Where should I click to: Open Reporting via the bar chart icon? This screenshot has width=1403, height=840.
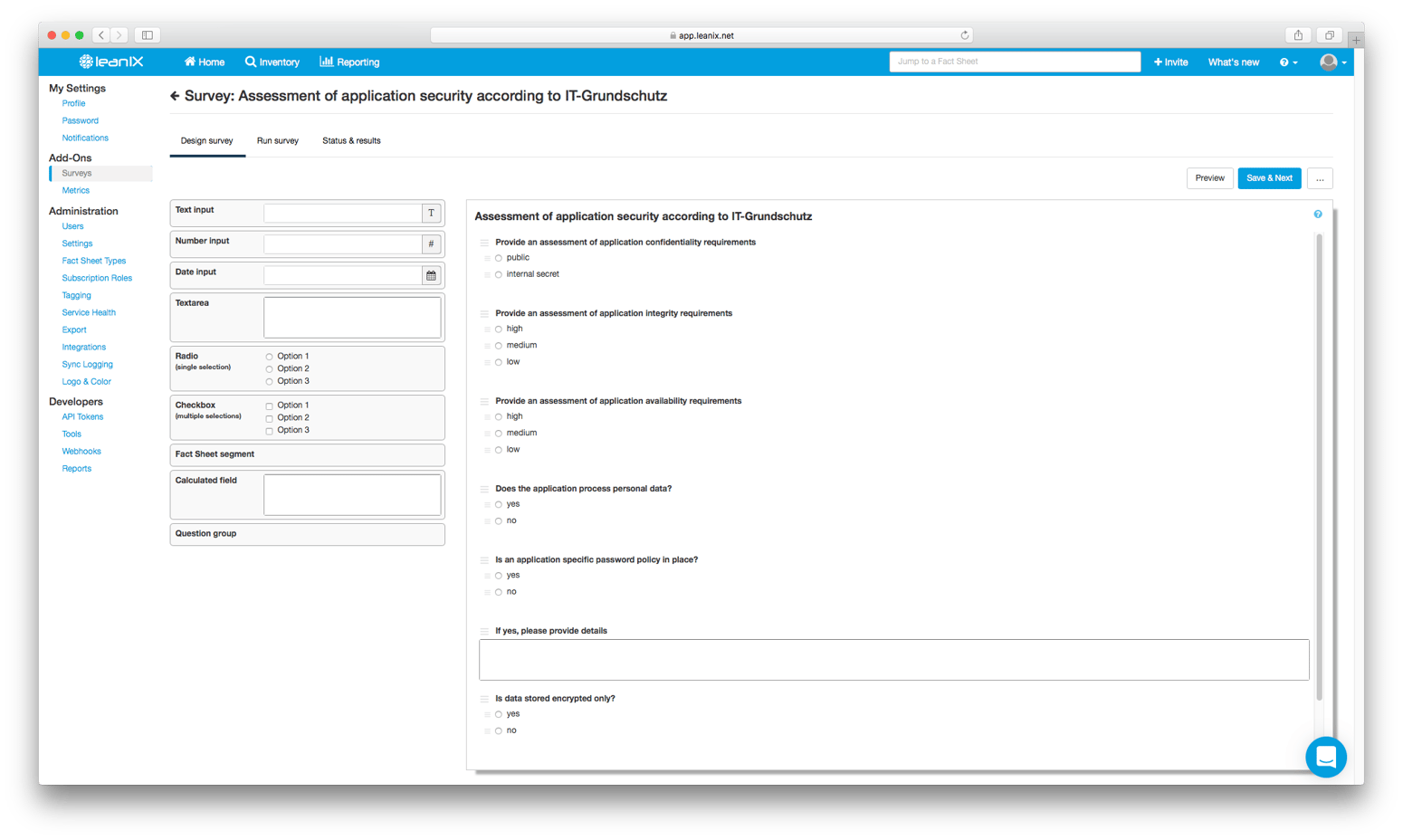(x=325, y=62)
